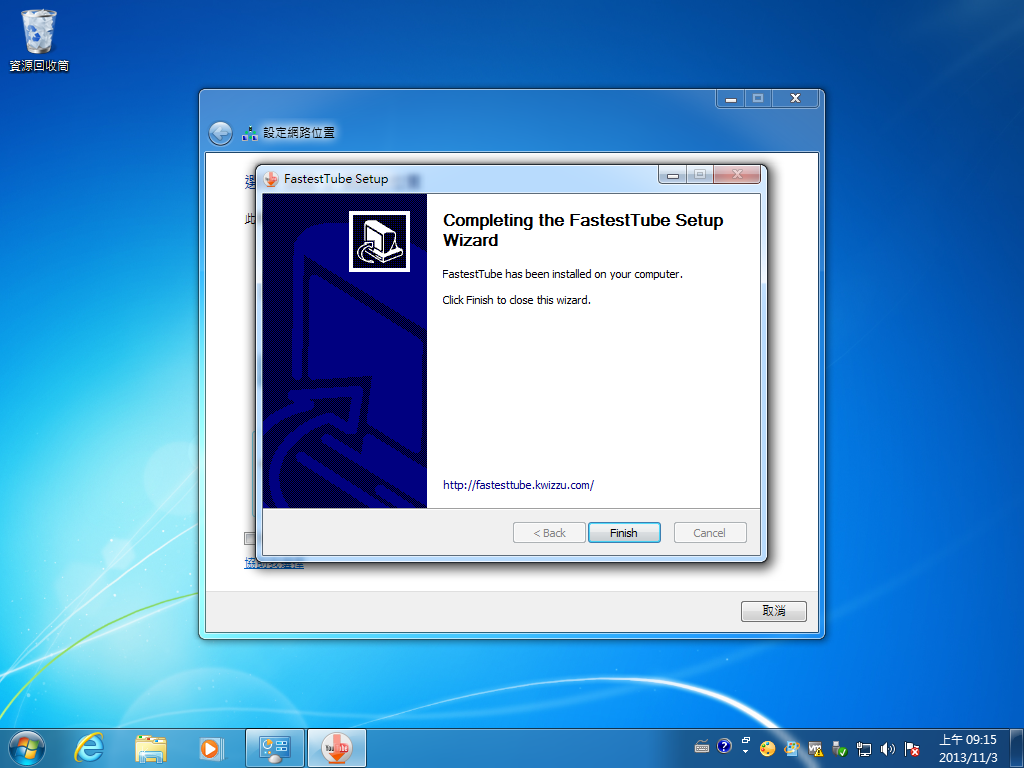Click safely remove hardware tray icon
The height and width of the screenshot is (768, 1024).
[x=839, y=748]
